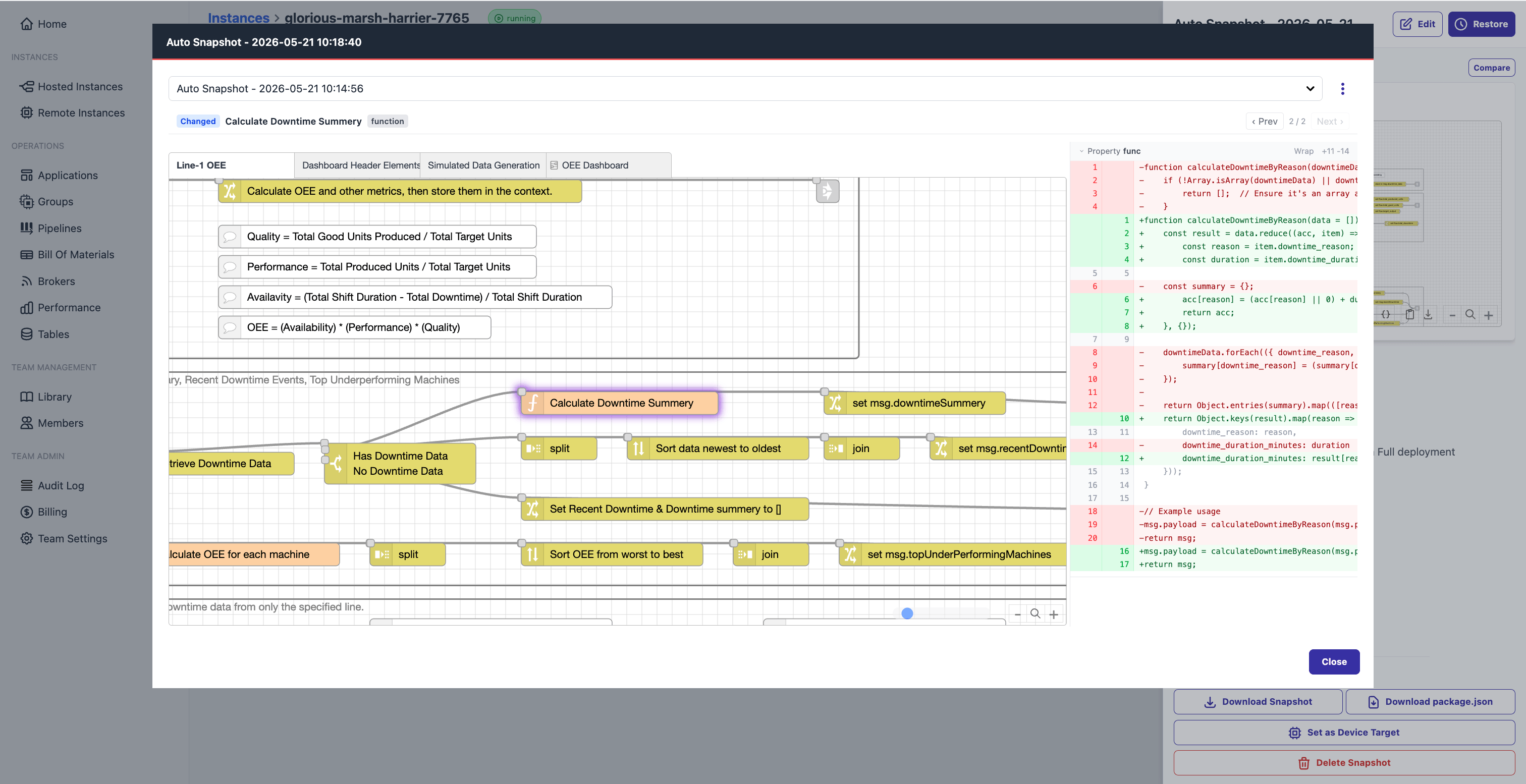Collapse the Property func diff section
The width and height of the screenshot is (1526, 784).
(x=1081, y=151)
